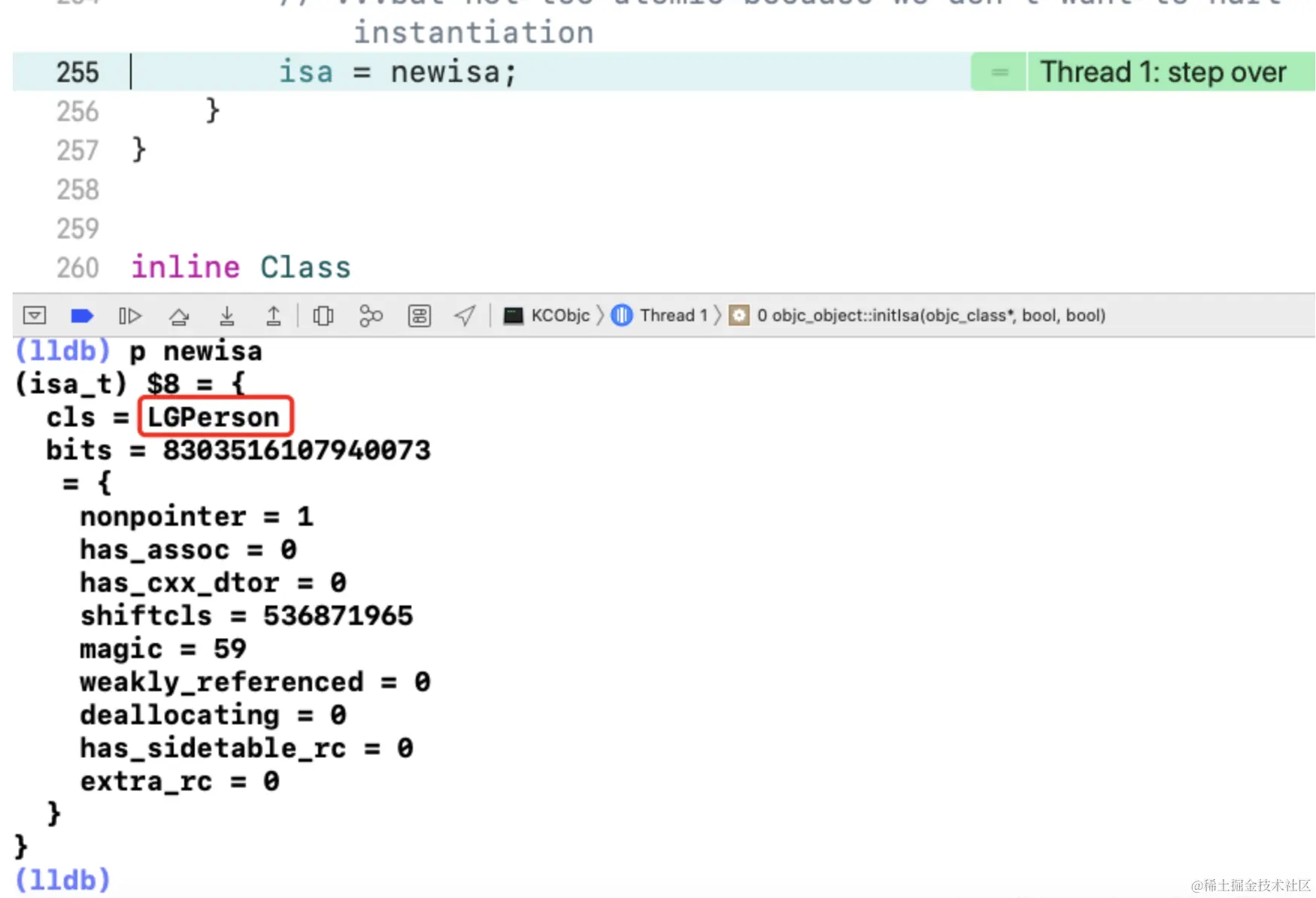Open Environment Overrides icon
This screenshot has height=898, width=1316.
point(420,316)
